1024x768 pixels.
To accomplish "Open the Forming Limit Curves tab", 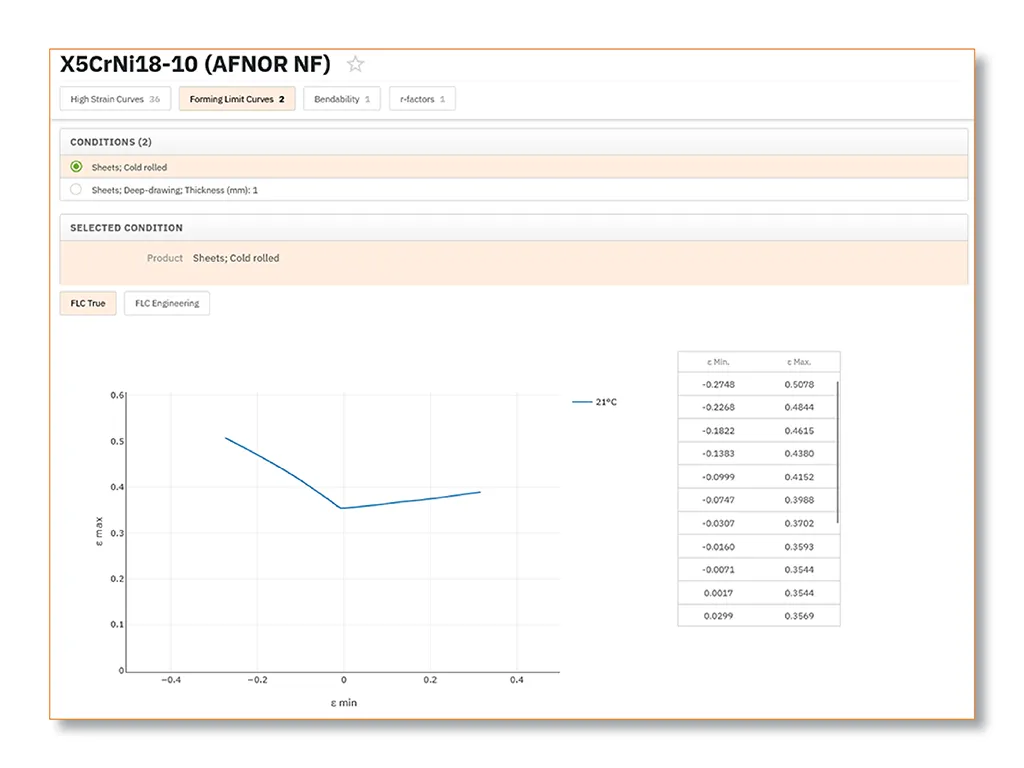I will click(x=236, y=99).
